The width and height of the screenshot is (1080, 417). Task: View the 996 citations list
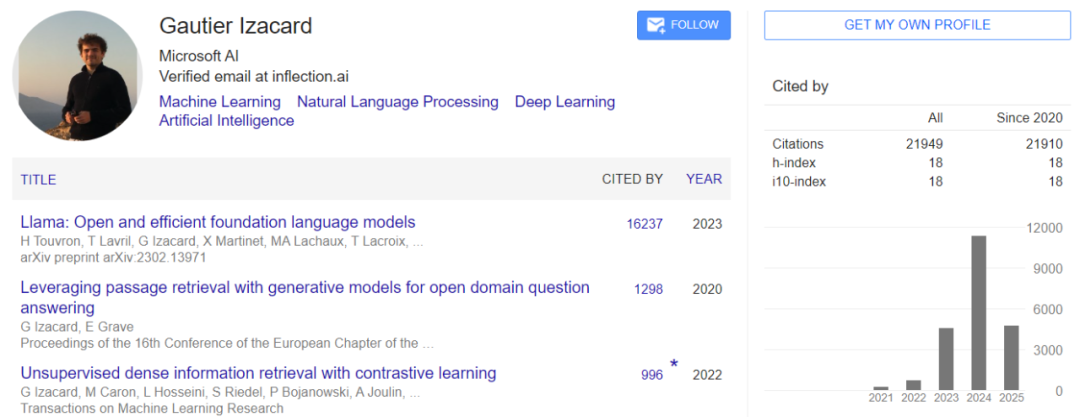tap(652, 375)
